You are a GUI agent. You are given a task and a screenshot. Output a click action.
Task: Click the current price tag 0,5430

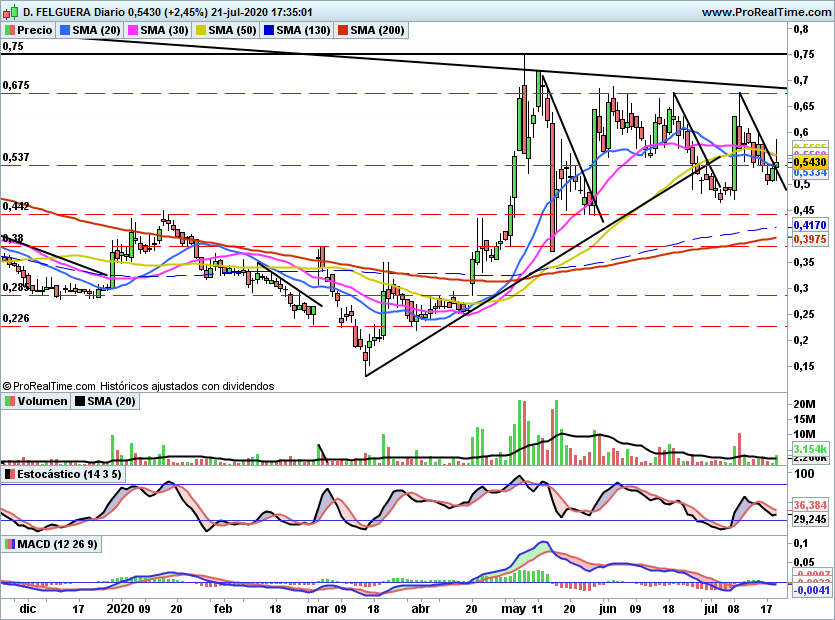[x=810, y=162]
